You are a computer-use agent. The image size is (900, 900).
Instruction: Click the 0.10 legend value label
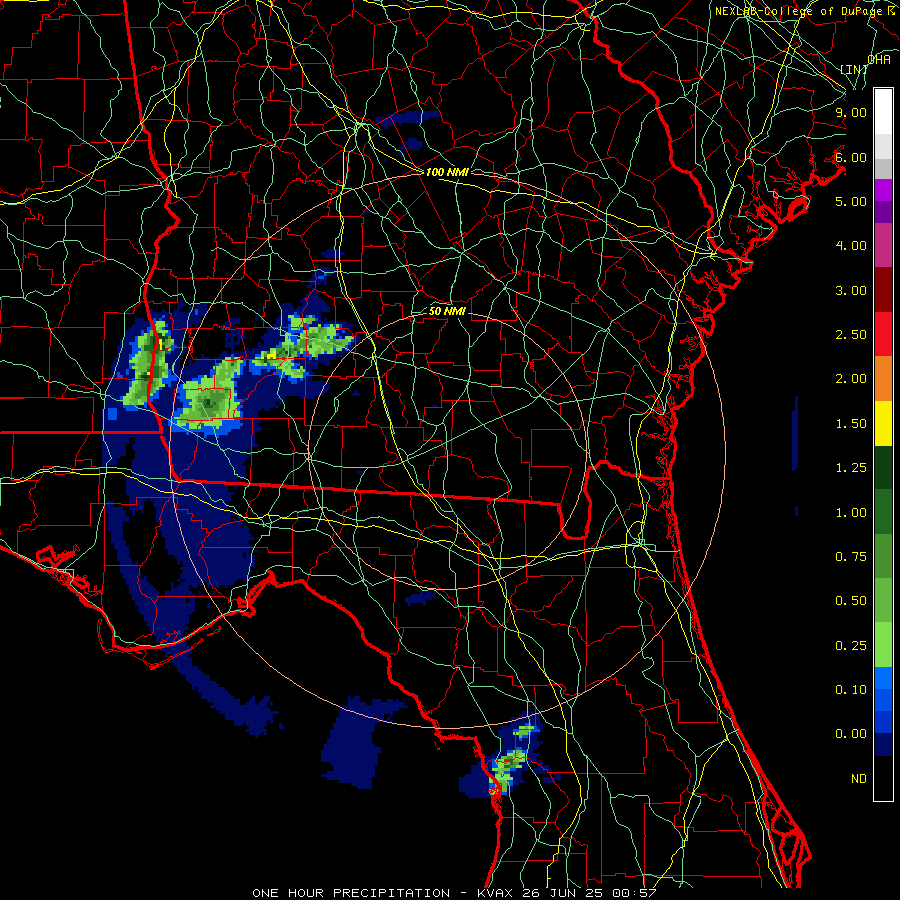851,690
